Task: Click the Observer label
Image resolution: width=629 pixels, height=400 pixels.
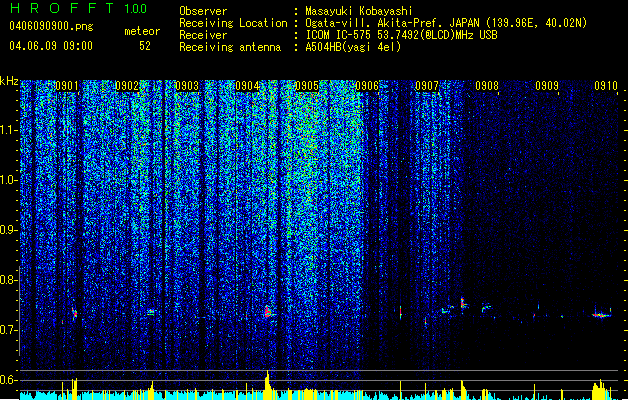Action: [x=203, y=11]
